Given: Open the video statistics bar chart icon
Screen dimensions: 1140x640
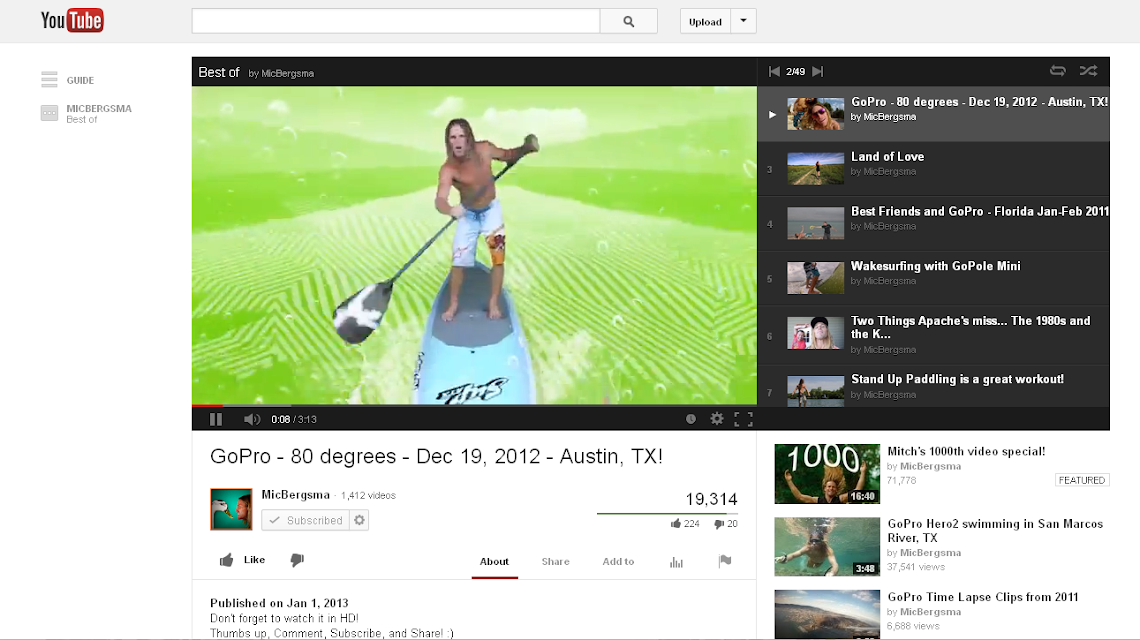Looking at the screenshot, I should (676, 561).
